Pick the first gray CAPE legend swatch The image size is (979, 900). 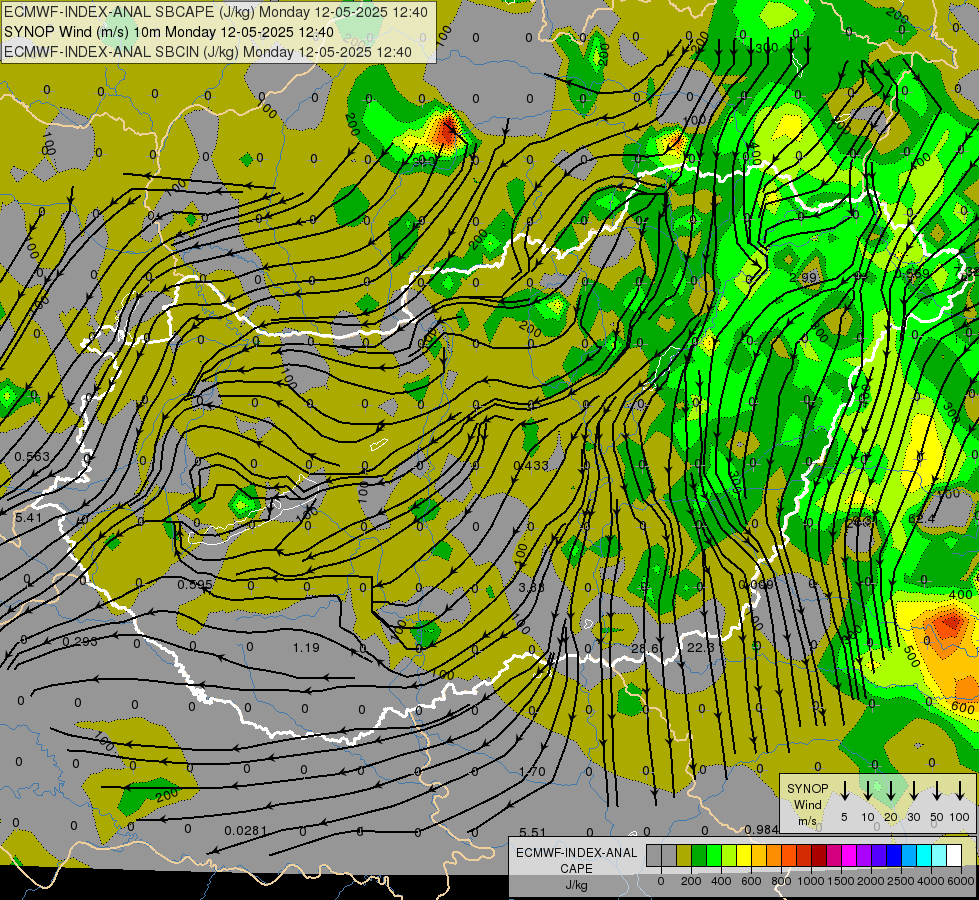click(654, 856)
